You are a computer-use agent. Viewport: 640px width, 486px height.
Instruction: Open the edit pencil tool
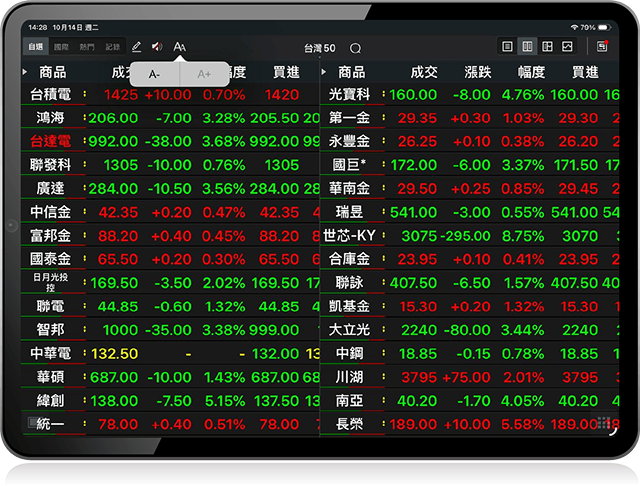[136, 47]
